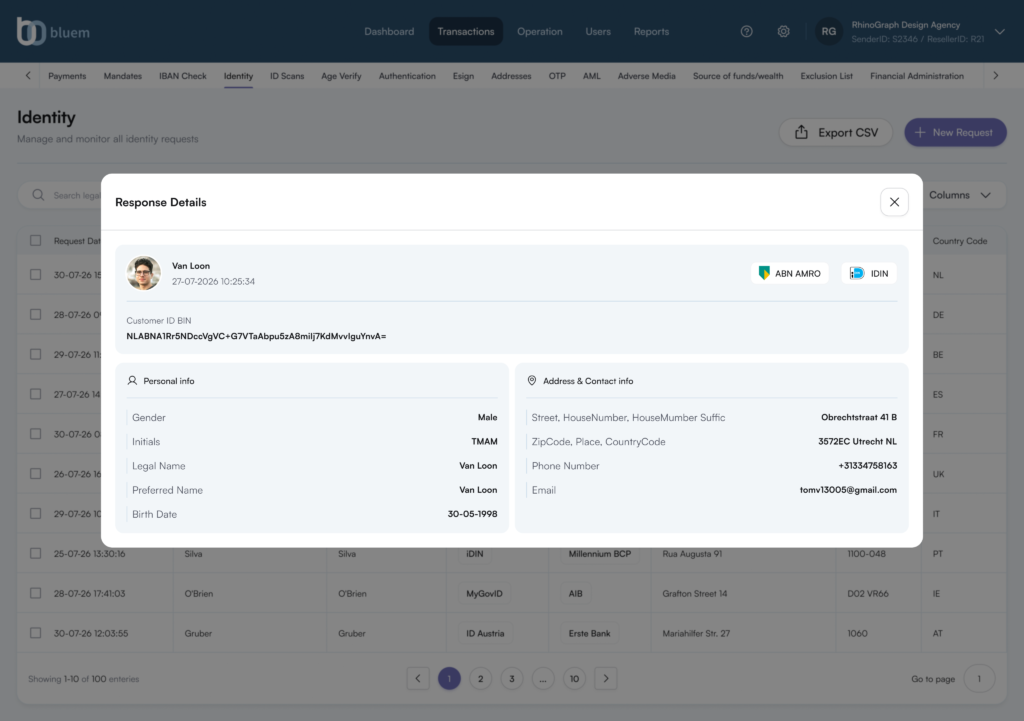Click the bluem logo
The width and height of the screenshot is (1024, 721).
[53, 31]
